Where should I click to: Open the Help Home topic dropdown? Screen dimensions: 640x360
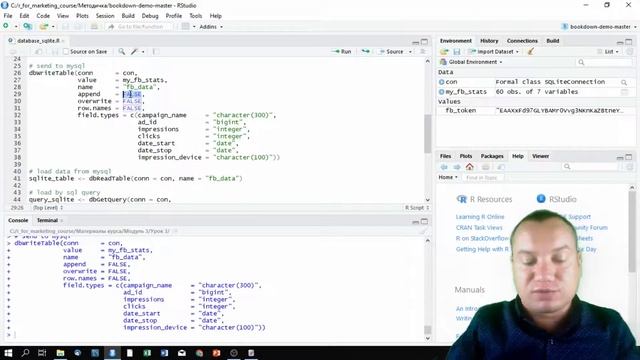[x=448, y=178]
